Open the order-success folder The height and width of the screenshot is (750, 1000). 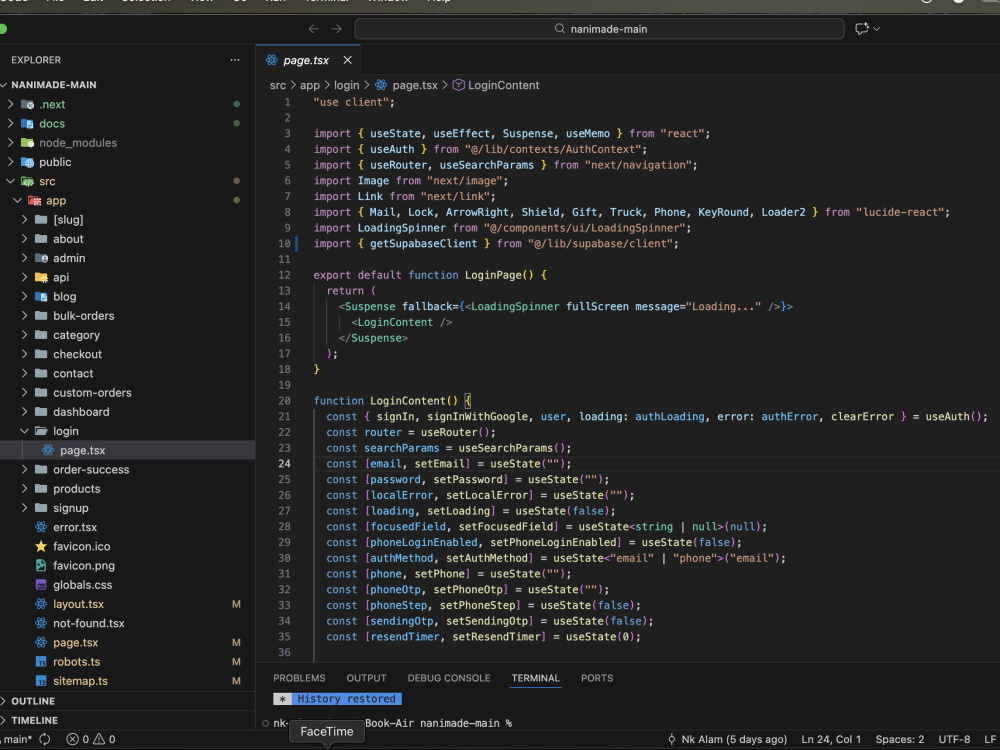tap(91, 469)
